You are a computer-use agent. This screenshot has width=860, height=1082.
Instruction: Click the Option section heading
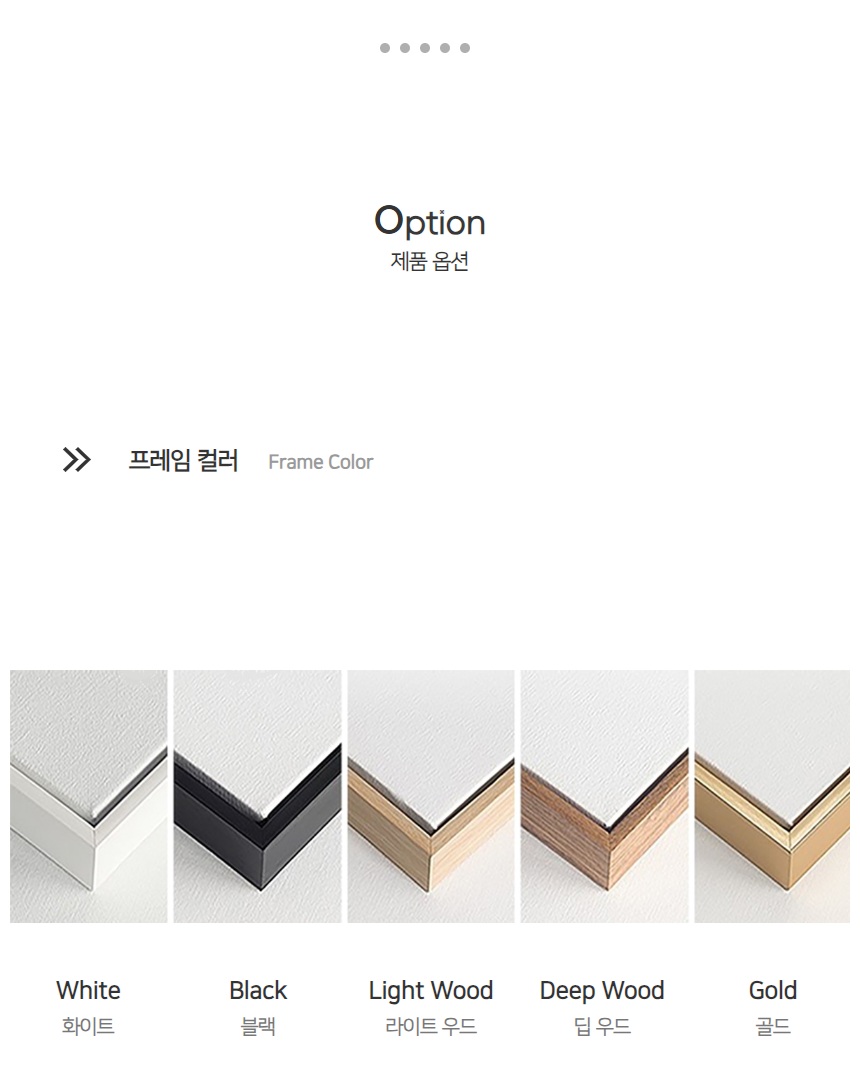430,222
